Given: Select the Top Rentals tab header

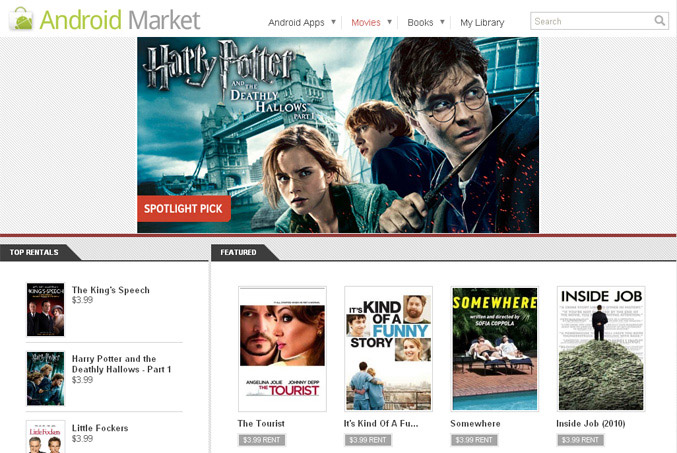Looking at the screenshot, I should tap(34, 252).
